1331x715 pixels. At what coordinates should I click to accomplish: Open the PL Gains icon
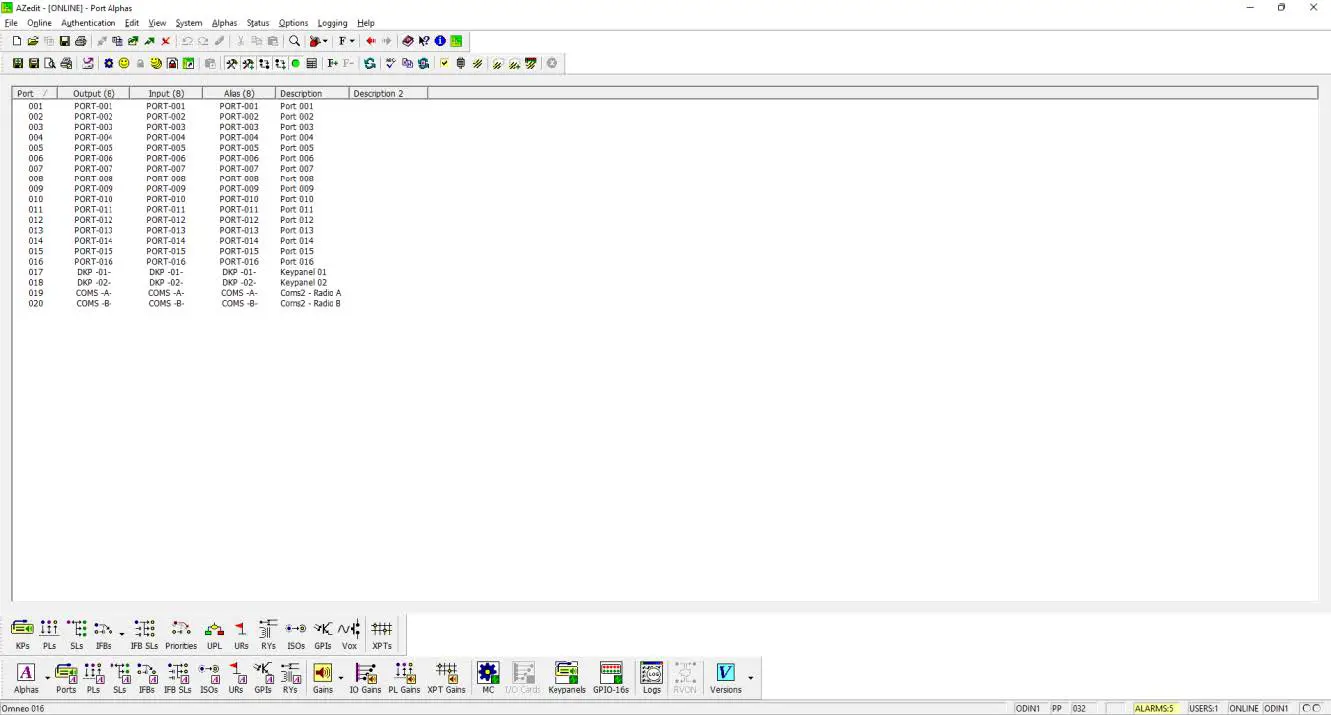tap(404, 678)
